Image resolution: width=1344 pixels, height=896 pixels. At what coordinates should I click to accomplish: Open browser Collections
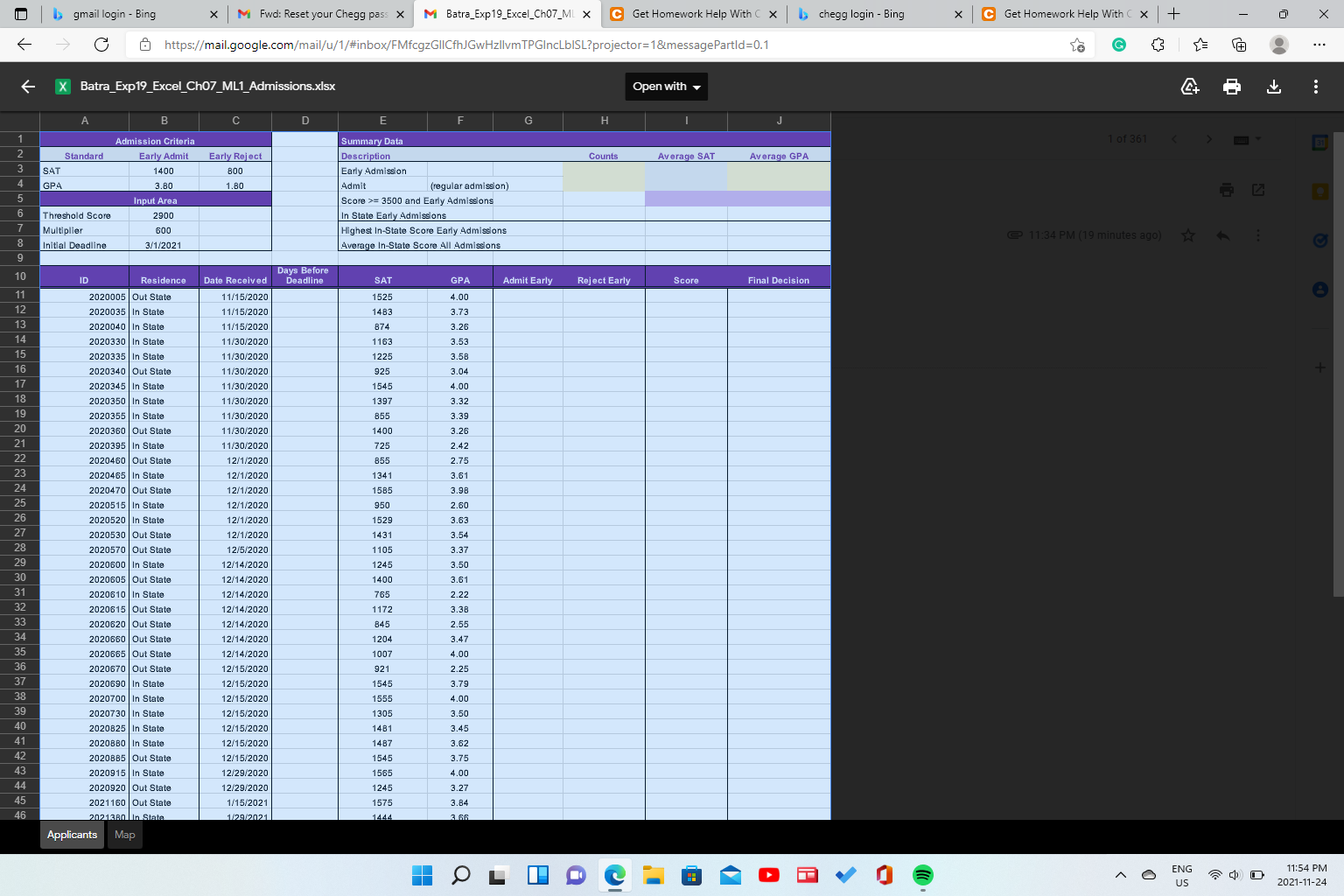[1239, 45]
